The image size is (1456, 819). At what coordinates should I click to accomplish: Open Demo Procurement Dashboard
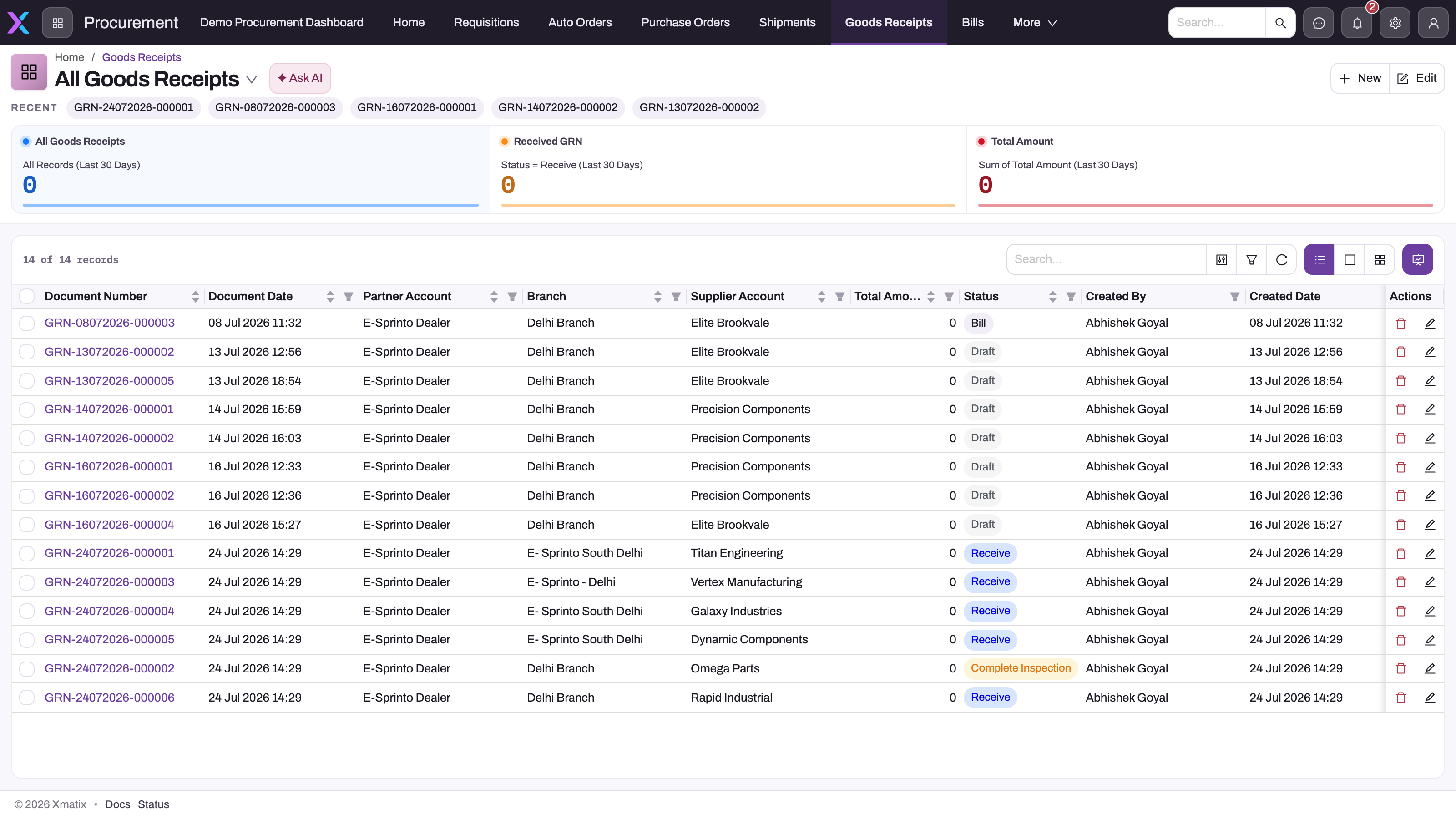(x=282, y=23)
